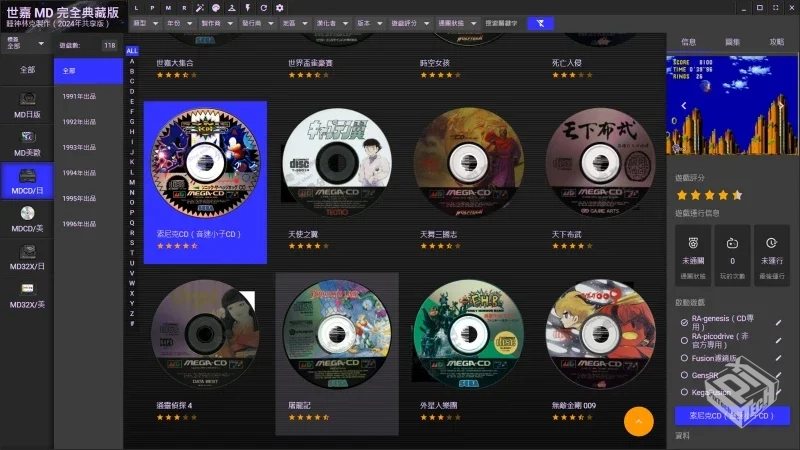Edit the Fusion源鏡版 emulator with pencil icon
This screenshot has width=800, height=450.
778,358
